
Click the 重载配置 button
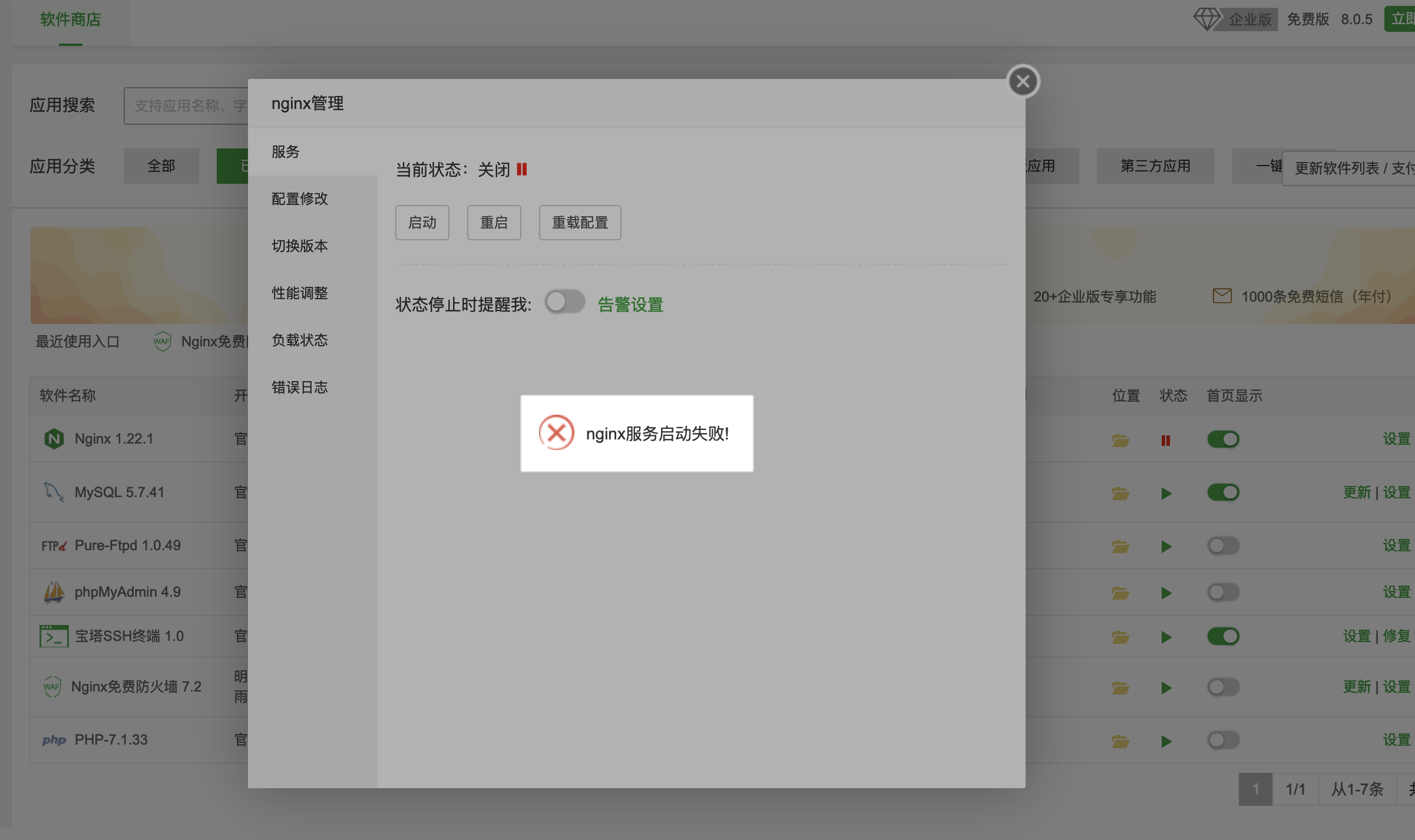[x=580, y=223]
